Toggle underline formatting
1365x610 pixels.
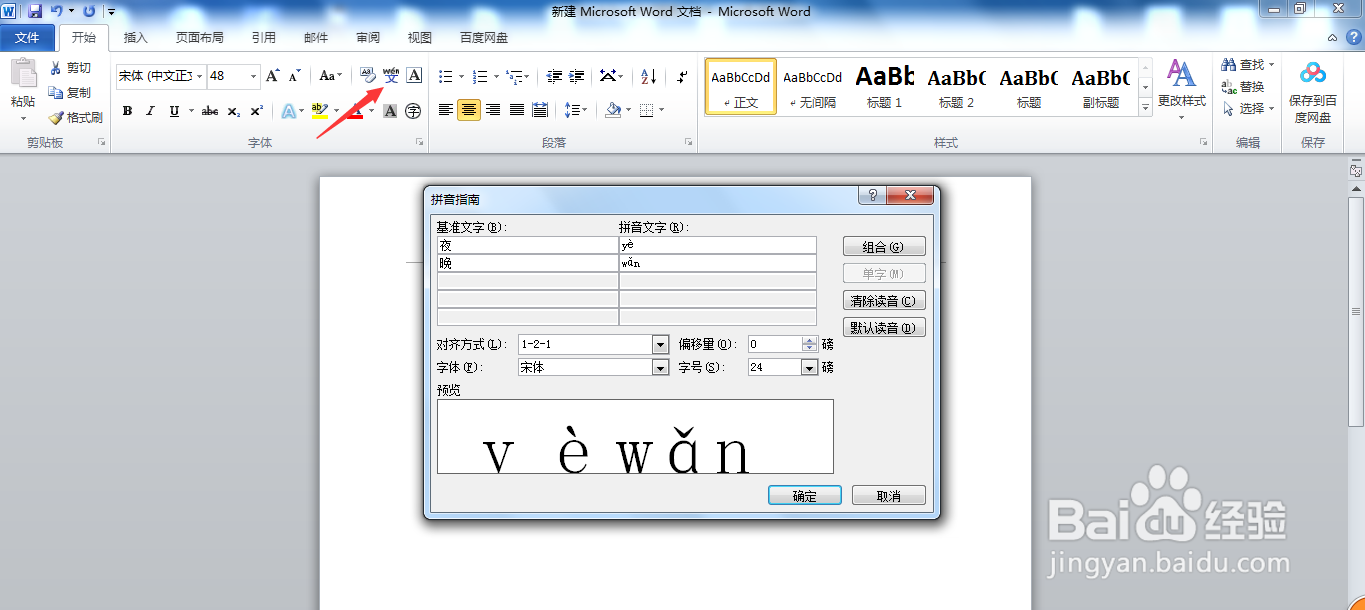172,110
